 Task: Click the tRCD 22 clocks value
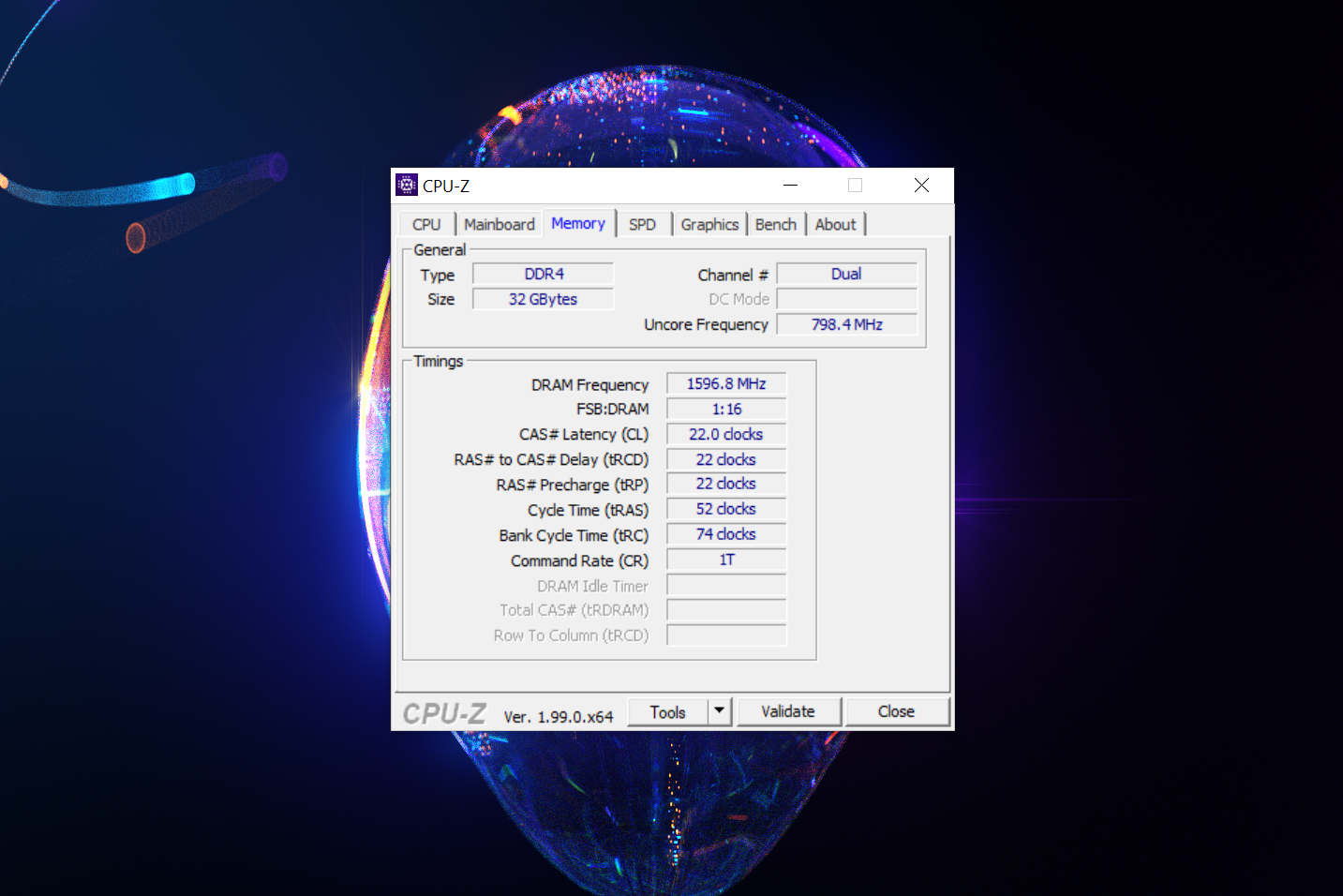tap(726, 459)
